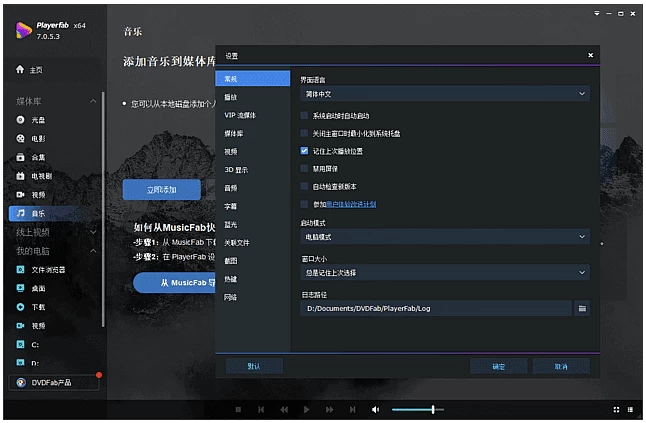Expand the 启动模式 dropdown showing 电脑模式

tap(444, 237)
